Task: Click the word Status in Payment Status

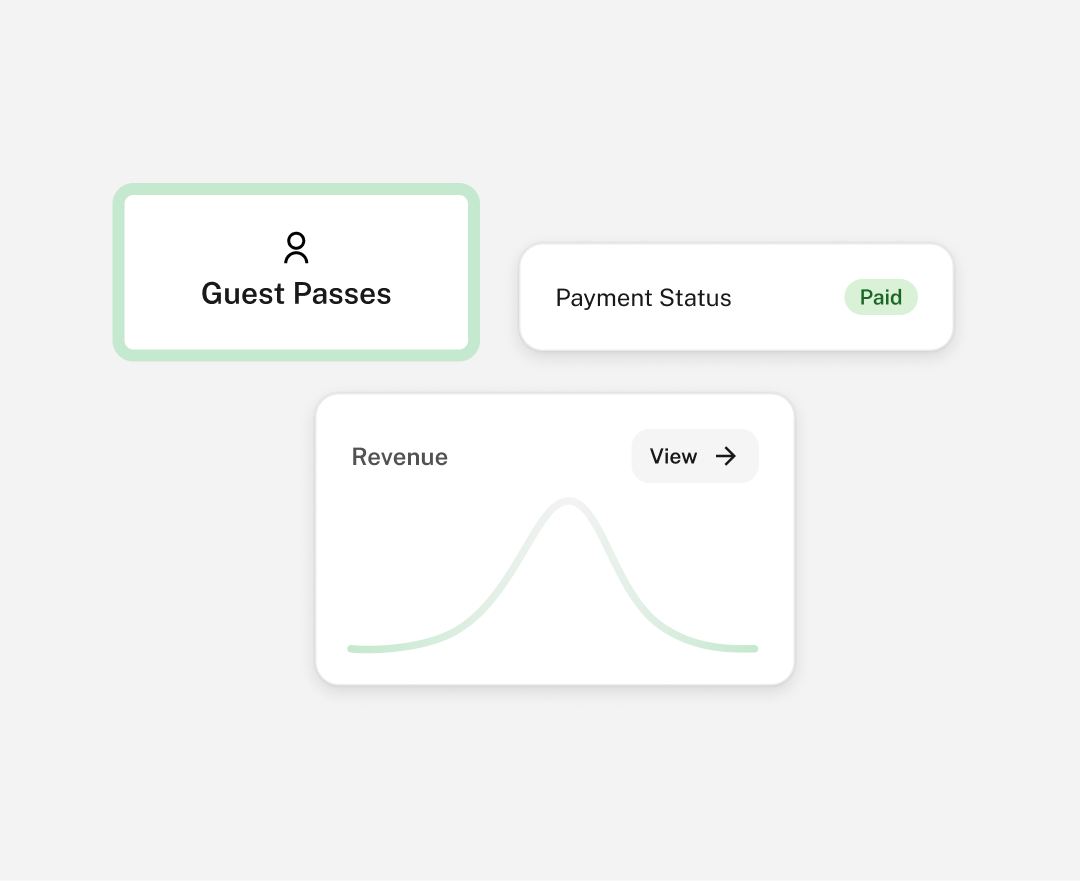Action: [695, 298]
